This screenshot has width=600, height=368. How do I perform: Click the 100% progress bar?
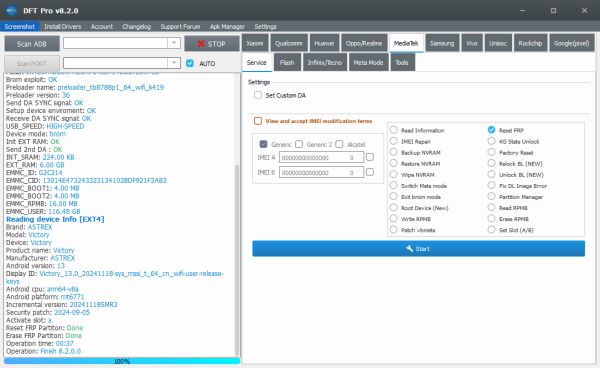(x=122, y=361)
